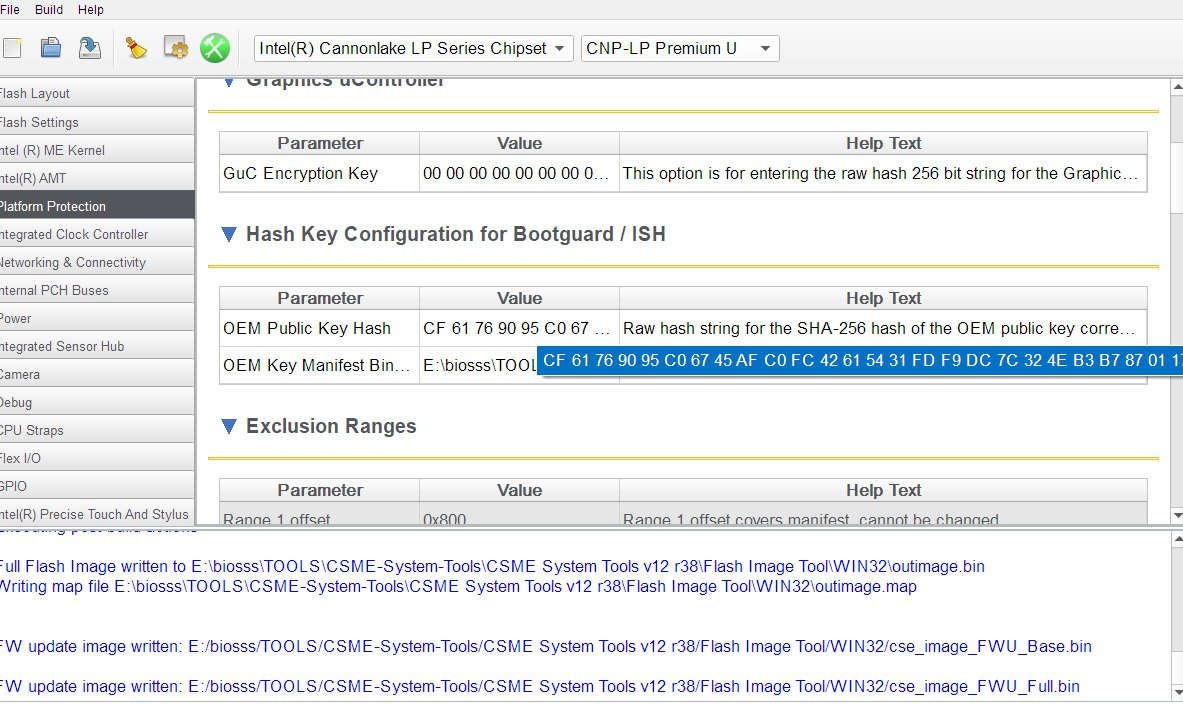Open build settings via the gear icon
Image resolution: width=1183 pixels, height=715 pixels.
click(176, 48)
